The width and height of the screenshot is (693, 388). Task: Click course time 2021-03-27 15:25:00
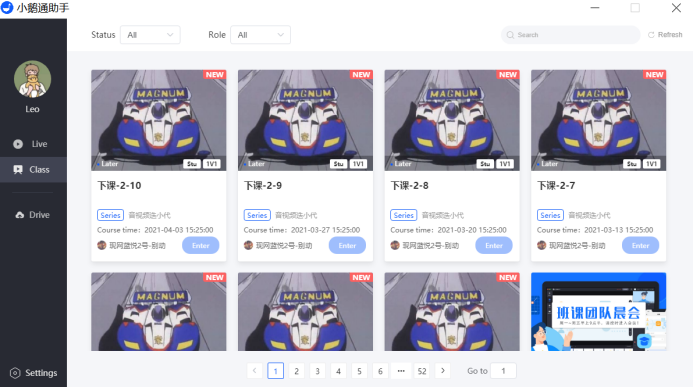[326, 230]
